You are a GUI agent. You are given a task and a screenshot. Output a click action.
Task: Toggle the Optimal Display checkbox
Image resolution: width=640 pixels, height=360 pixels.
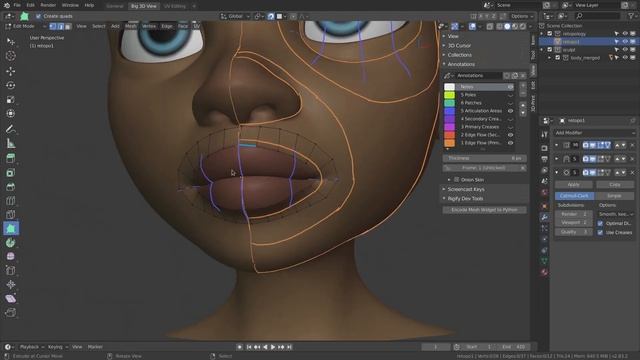click(x=600, y=224)
